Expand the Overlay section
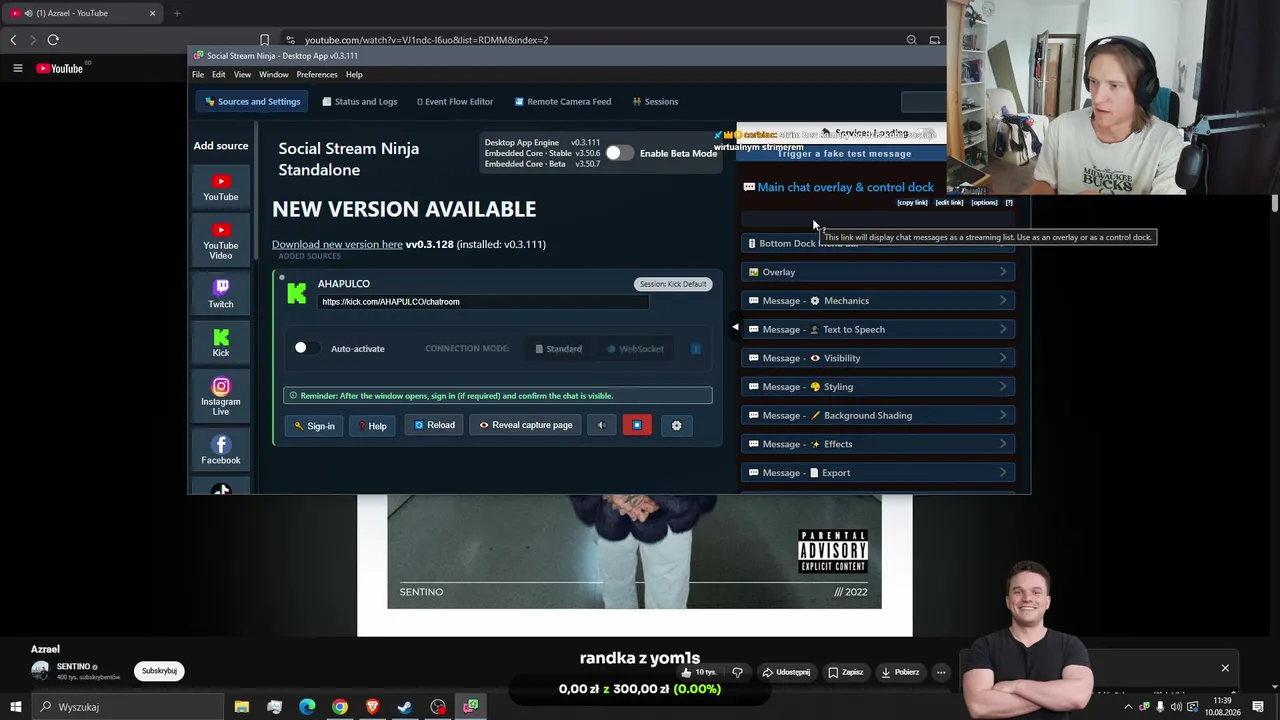This screenshot has width=1280, height=720. click(878, 272)
